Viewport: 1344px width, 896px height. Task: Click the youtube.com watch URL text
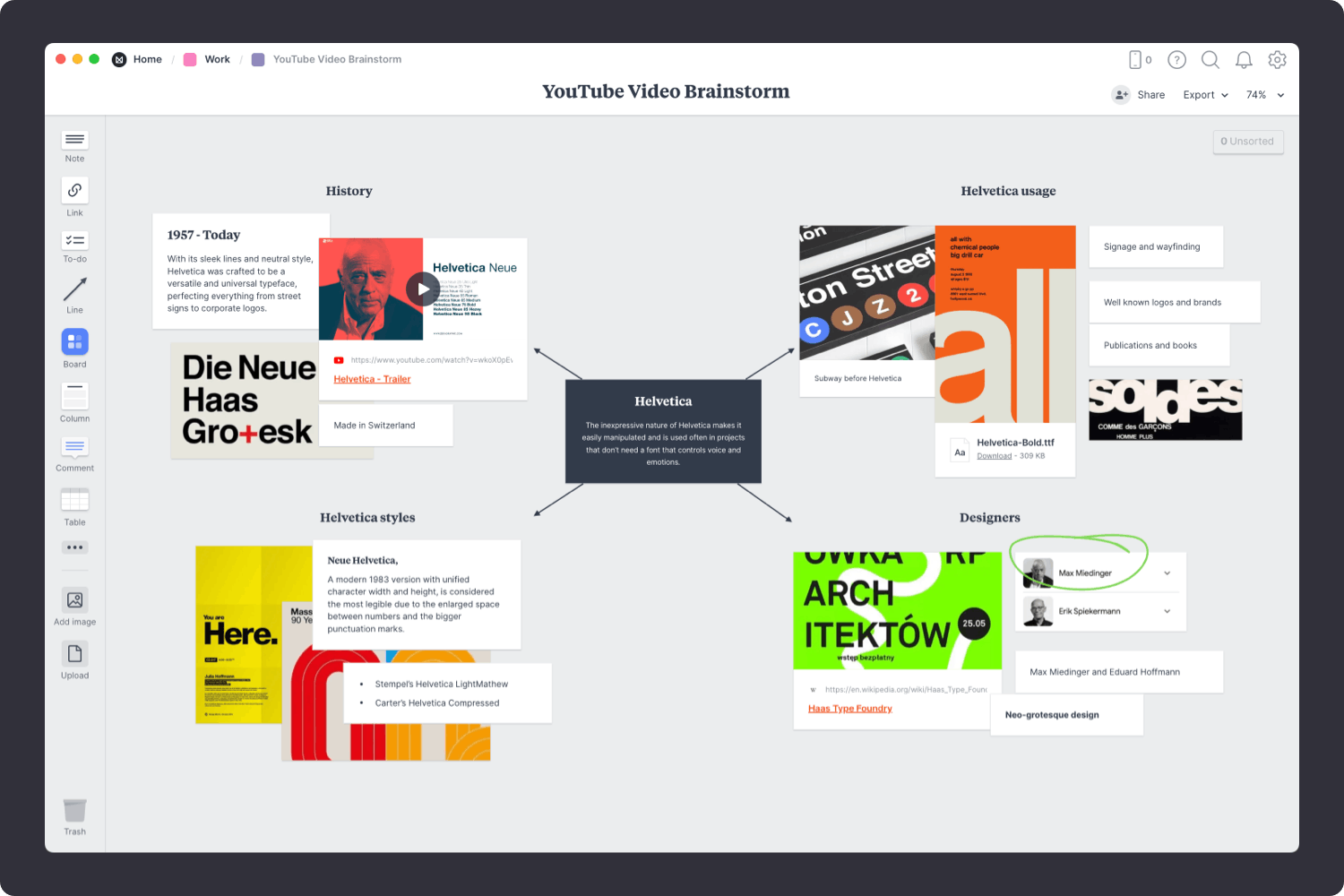(x=432, y=360)
